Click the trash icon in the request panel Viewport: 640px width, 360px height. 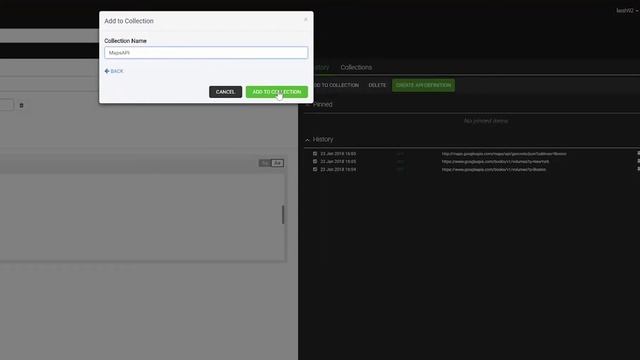pos(22,105)
